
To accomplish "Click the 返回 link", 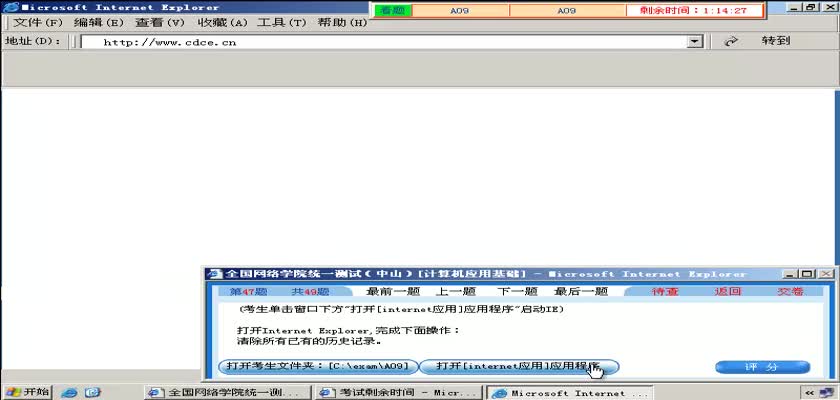I will click(x=728, y=291).
